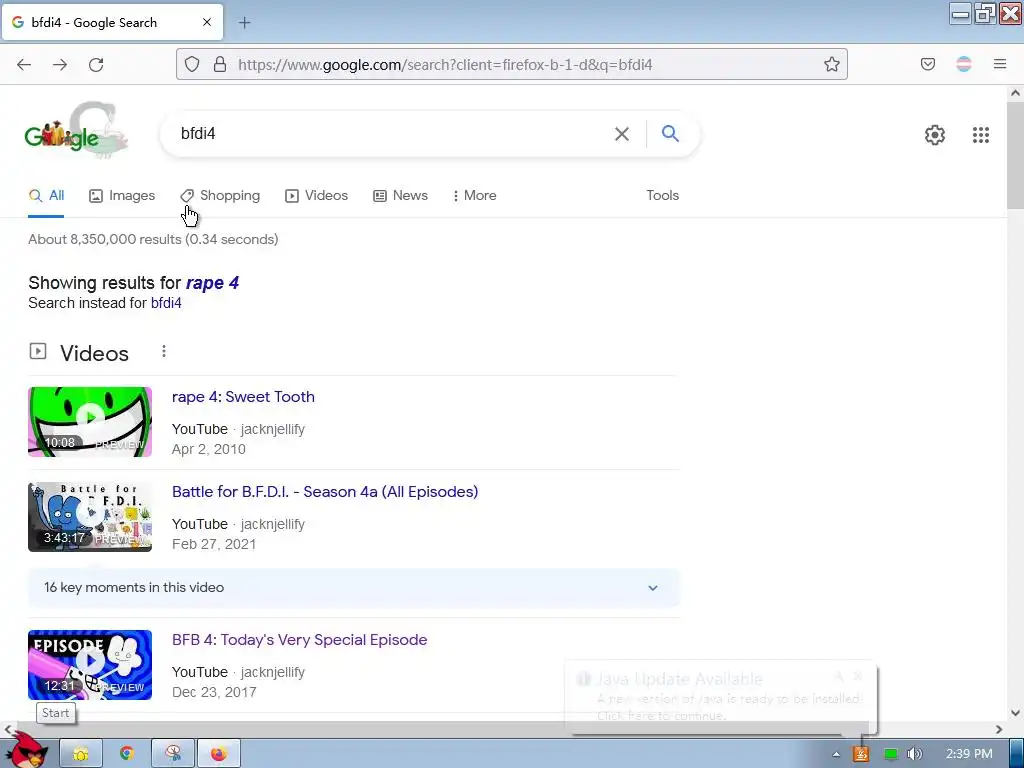Viewport: 1024px width, 768px height.
Task: Expand the More search categories menu
Action: click(x=475, y=195)
